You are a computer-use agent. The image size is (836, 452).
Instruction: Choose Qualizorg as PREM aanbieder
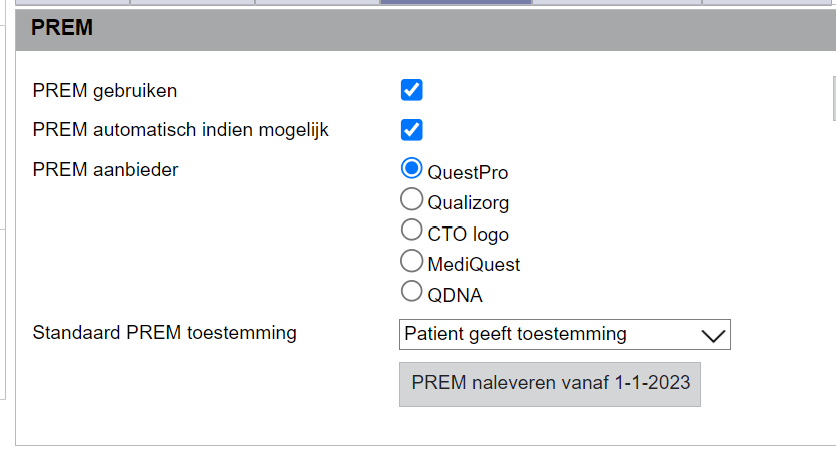(x=411, y=199)
